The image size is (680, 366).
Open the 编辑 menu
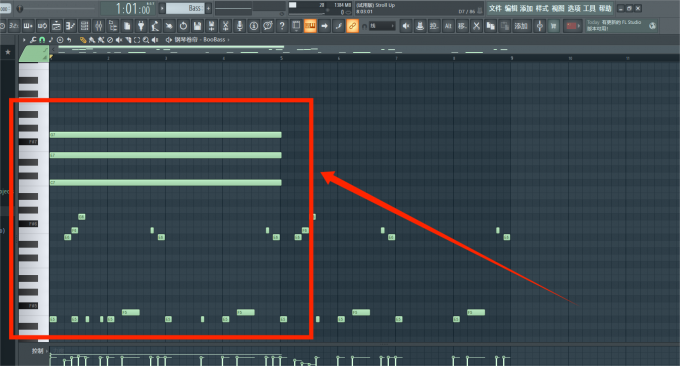(510, 8)
